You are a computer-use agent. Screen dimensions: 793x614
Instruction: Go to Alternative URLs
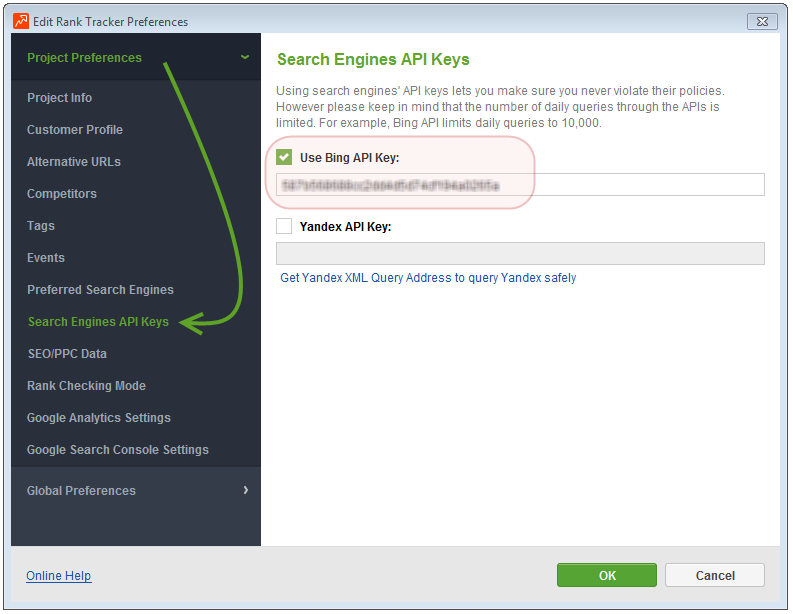(x=74, y=162)
